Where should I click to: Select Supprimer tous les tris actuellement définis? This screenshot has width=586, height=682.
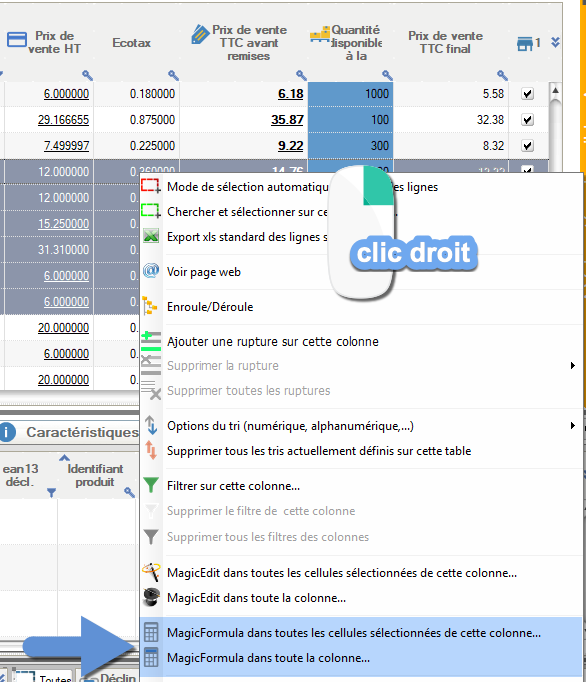tap(361, 451)
